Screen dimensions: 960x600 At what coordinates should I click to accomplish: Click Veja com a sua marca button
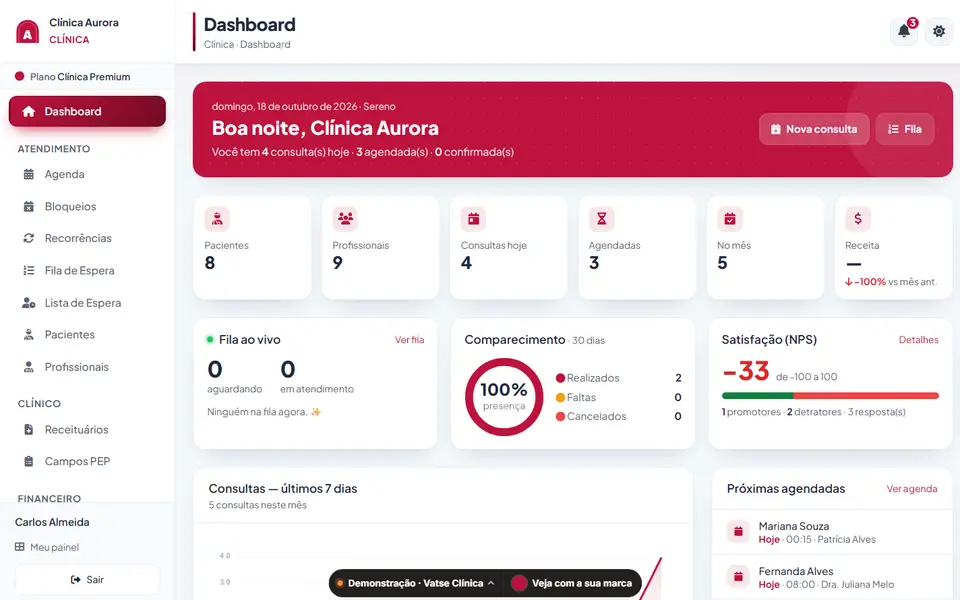click(x=572, y=583)
